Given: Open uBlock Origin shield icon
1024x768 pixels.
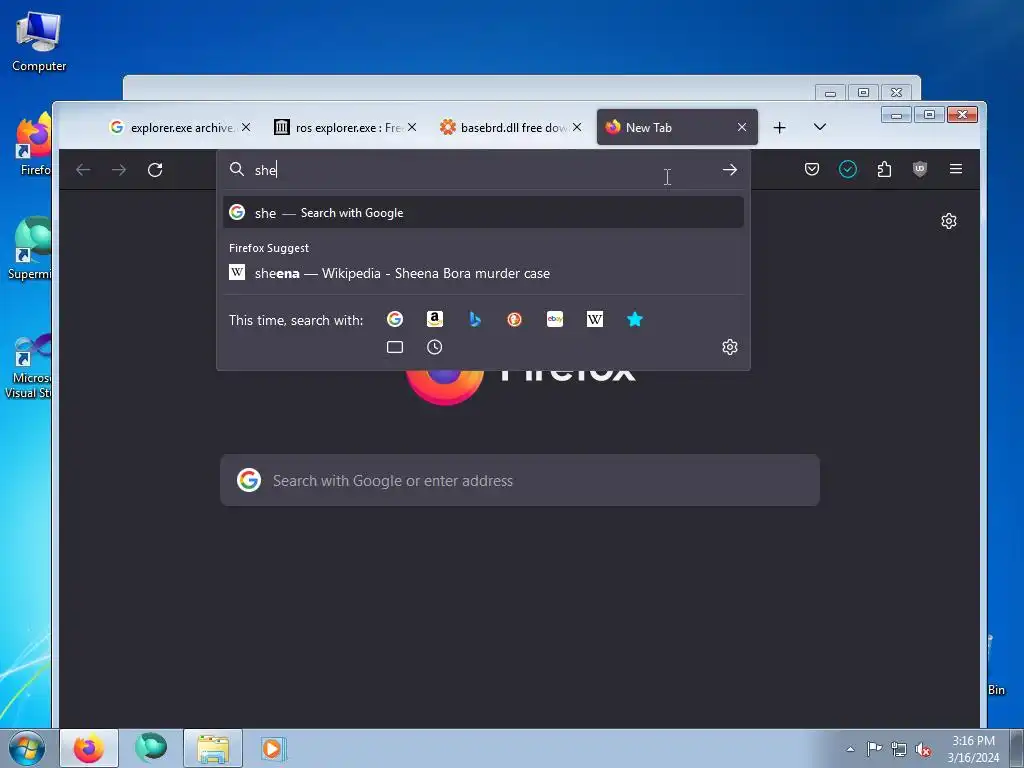Looking at the screenshot, I should (x=920, y=170).
